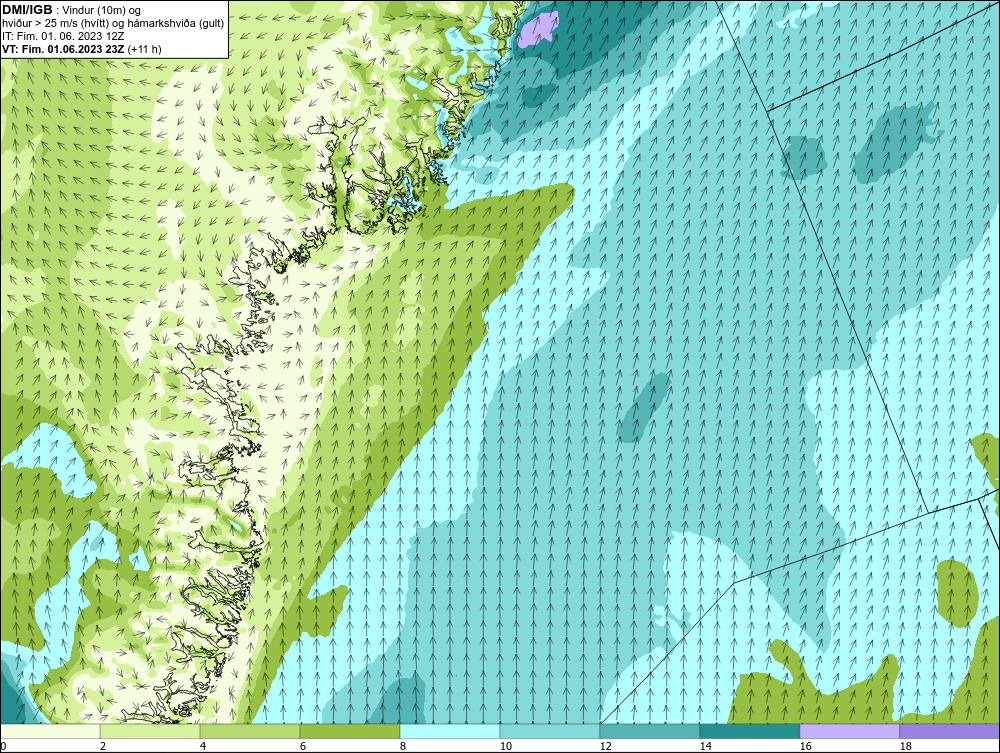This screenshot has width=1000, height=753.
Task: Click the legend label 12
Action: click(x=605, y=747)
